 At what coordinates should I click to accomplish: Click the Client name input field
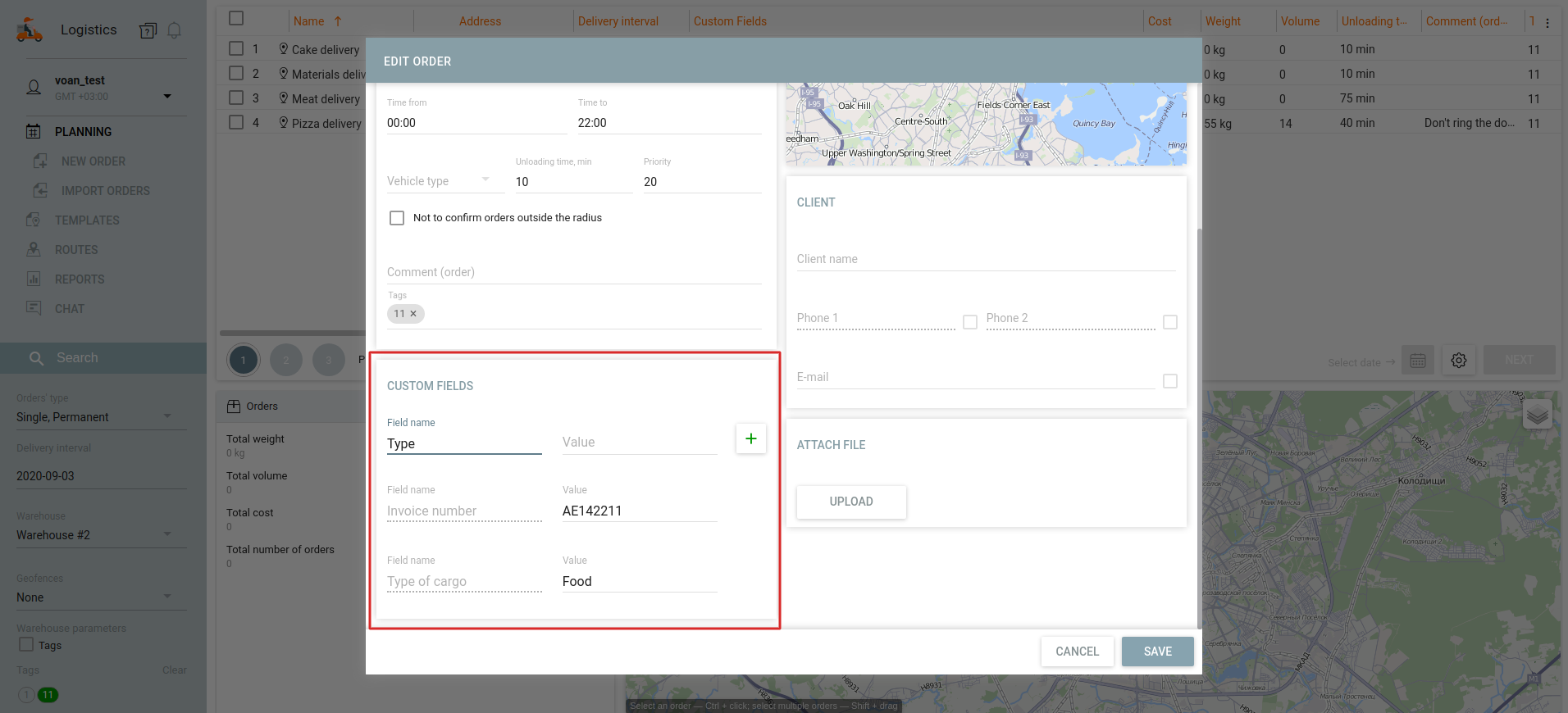[986, 259]
